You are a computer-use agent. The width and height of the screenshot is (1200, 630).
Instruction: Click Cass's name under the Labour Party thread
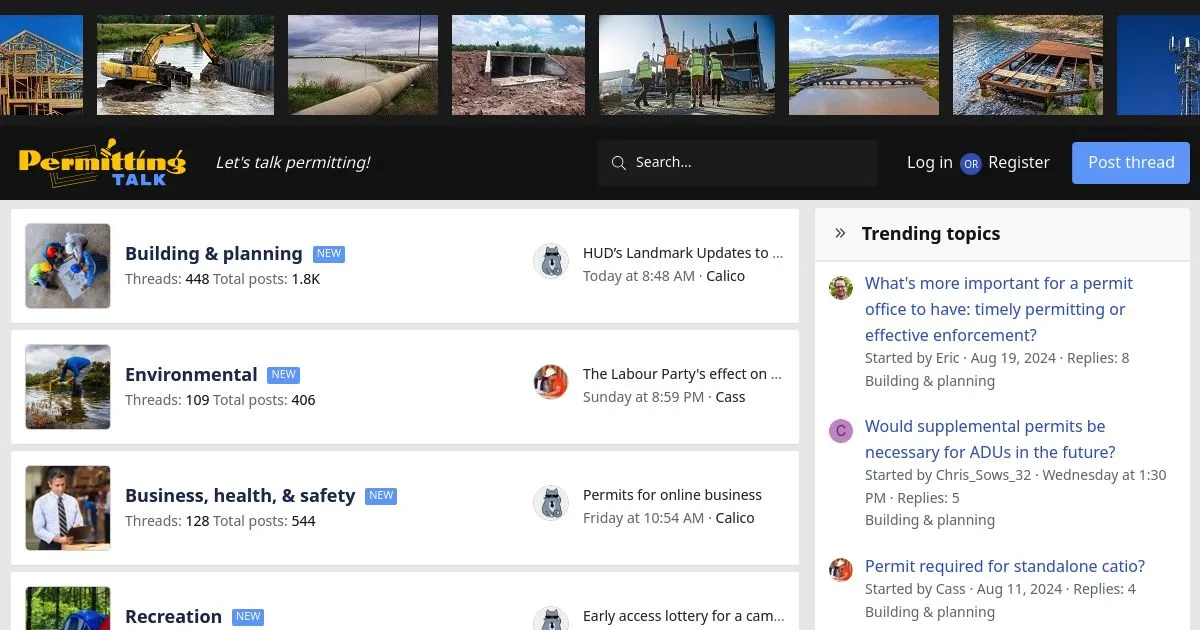click(730, 397)
